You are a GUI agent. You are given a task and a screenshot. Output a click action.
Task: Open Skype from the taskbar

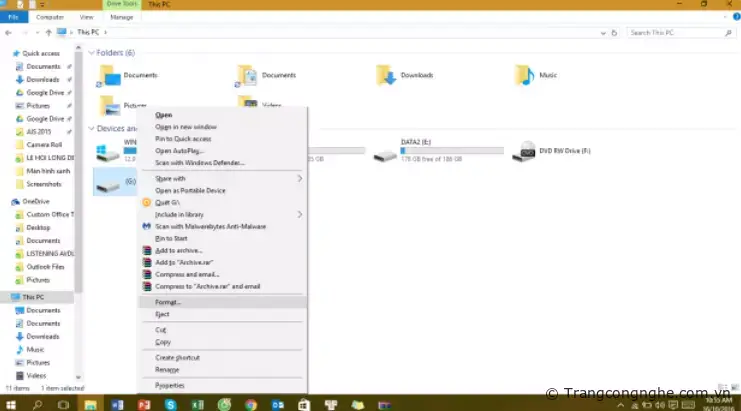(171, 403)
